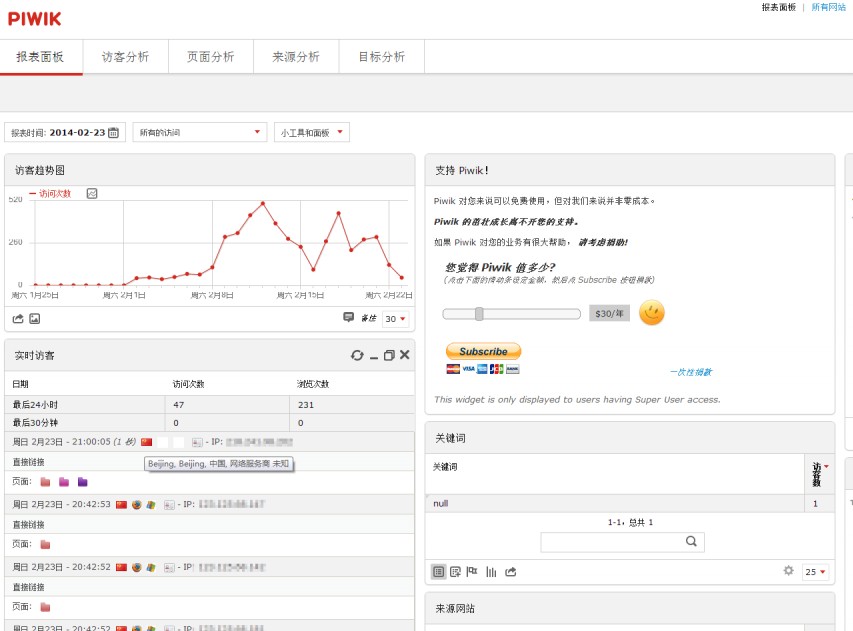Click the purple page folder icon of the 21:00:05 visit

coord(83,482)
